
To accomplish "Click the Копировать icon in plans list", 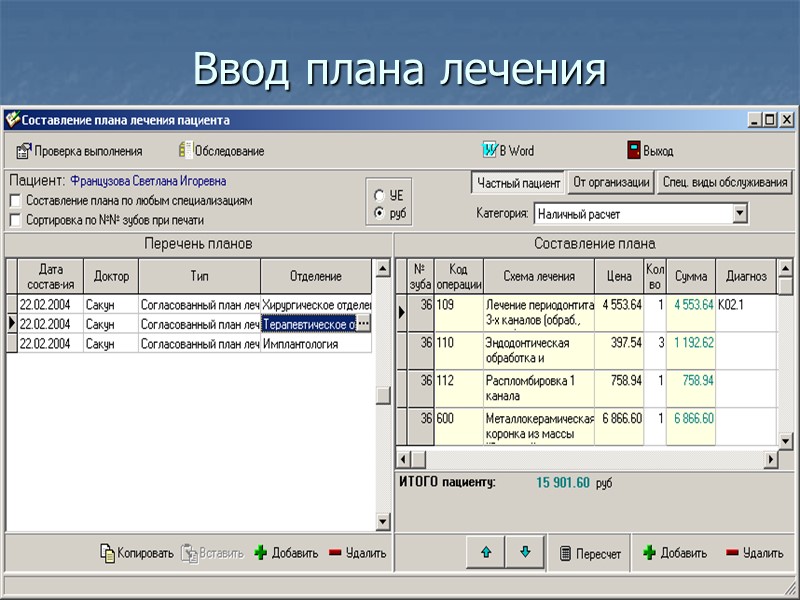I will pyautogui.click(x=108, y=554).
